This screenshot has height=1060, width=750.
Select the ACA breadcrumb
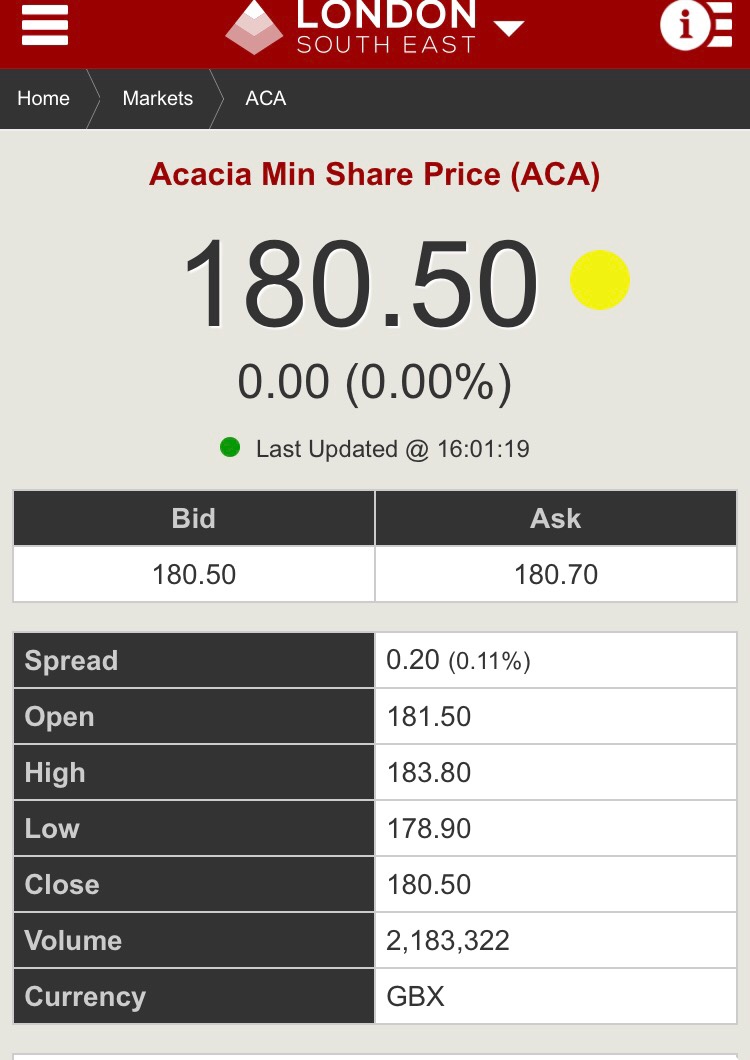pyautogui.click(x=265, y=98)
